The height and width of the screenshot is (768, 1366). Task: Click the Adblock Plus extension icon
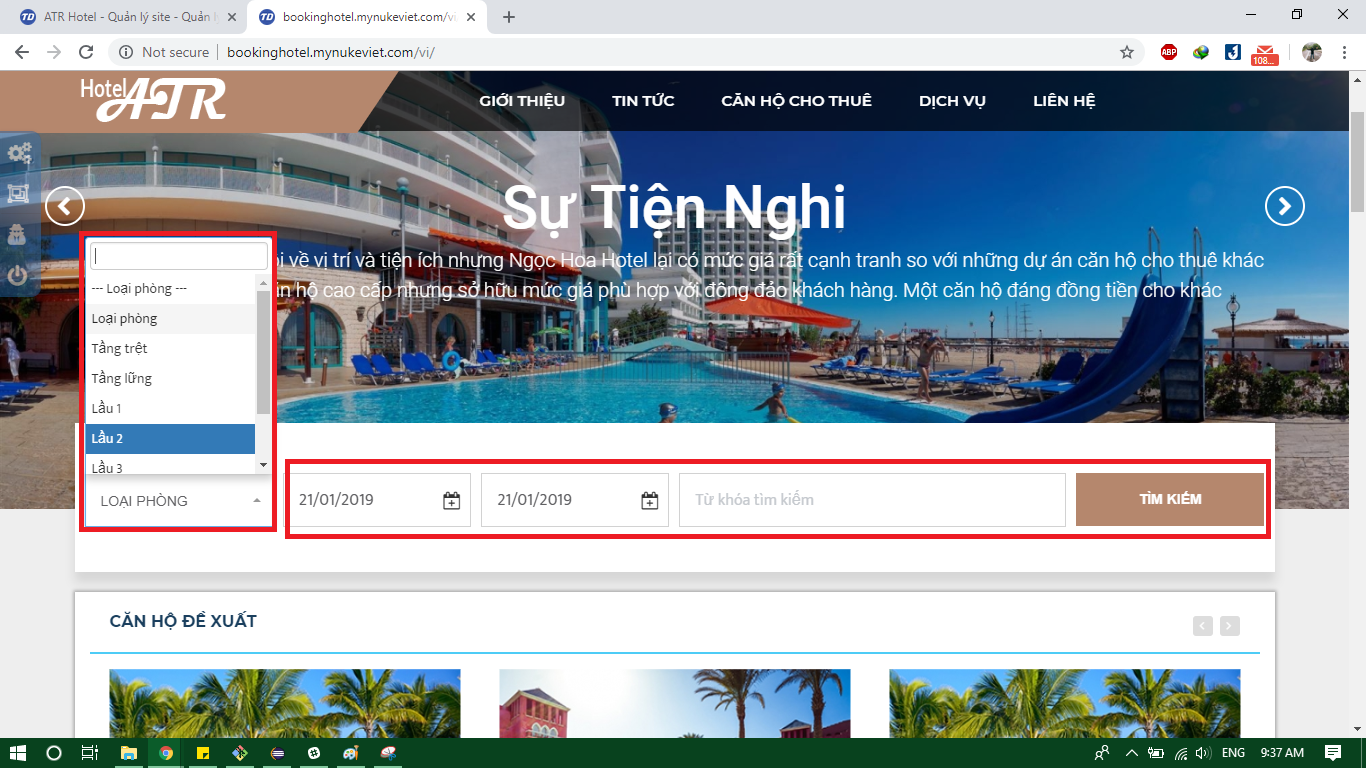click(1168, 52)
